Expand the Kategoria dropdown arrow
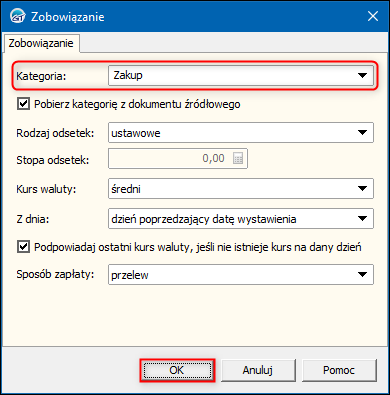This screenshot has height=395, width=390. (x=362, y=75)
